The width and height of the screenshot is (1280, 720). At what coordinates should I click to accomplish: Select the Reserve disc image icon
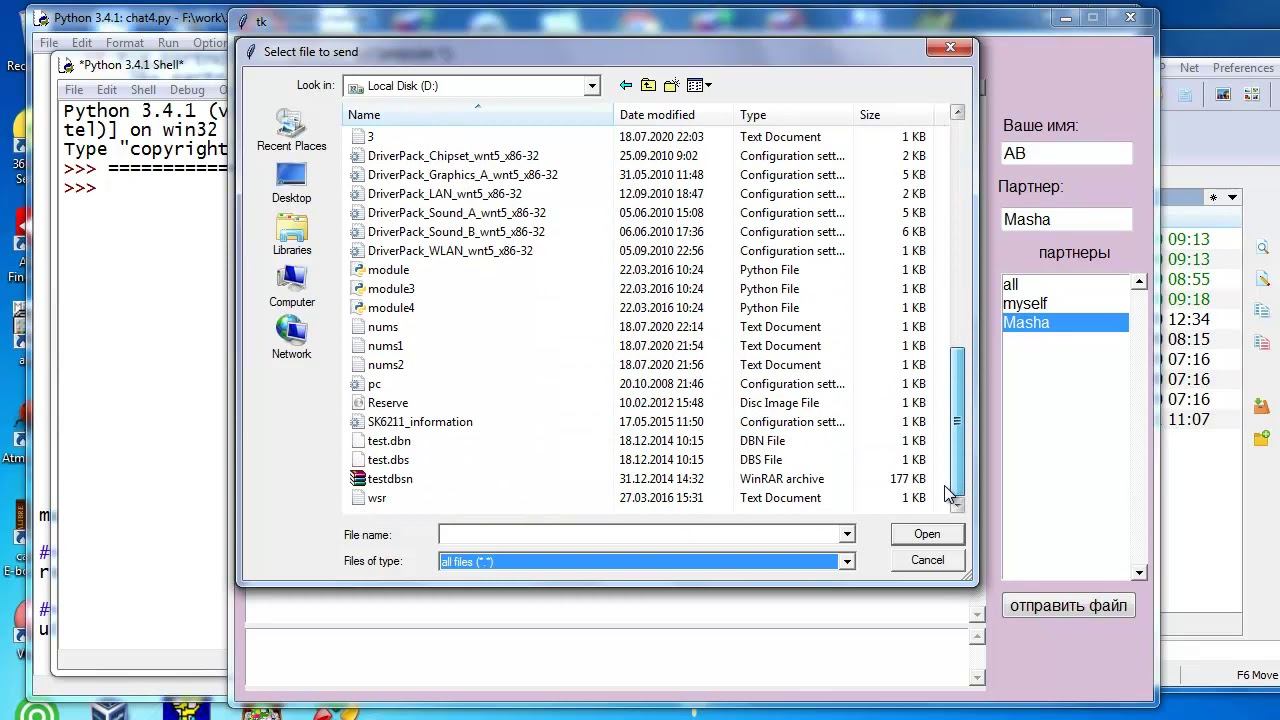(x=358, y=403)
